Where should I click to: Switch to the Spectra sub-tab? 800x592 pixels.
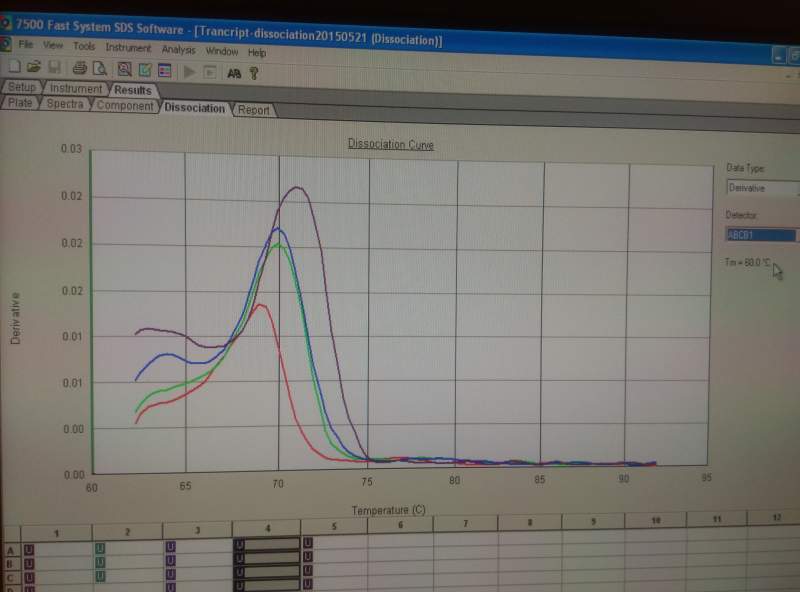(x=64, y=104)
